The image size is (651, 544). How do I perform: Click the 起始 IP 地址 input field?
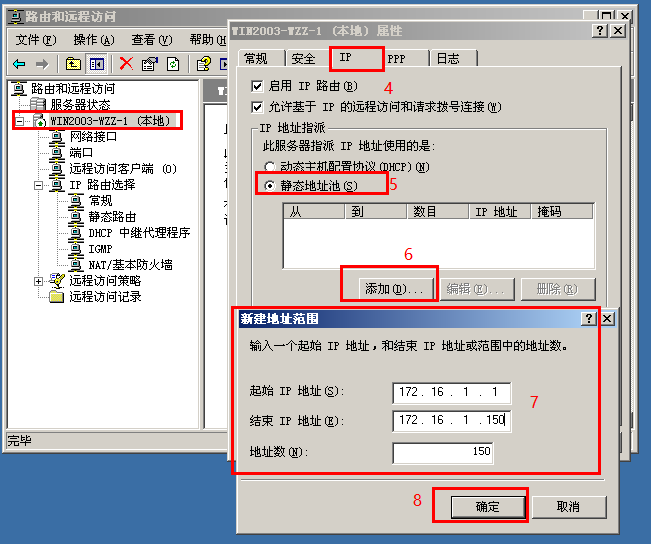[x=451, y=392]
